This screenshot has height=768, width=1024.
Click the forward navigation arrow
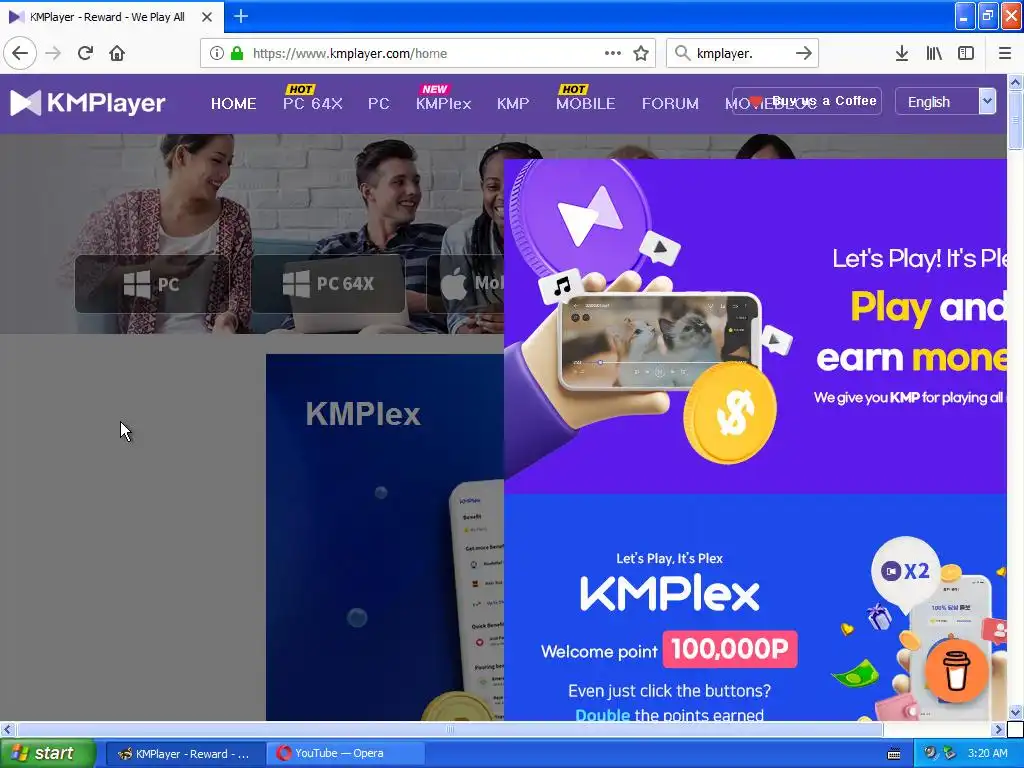53,53
